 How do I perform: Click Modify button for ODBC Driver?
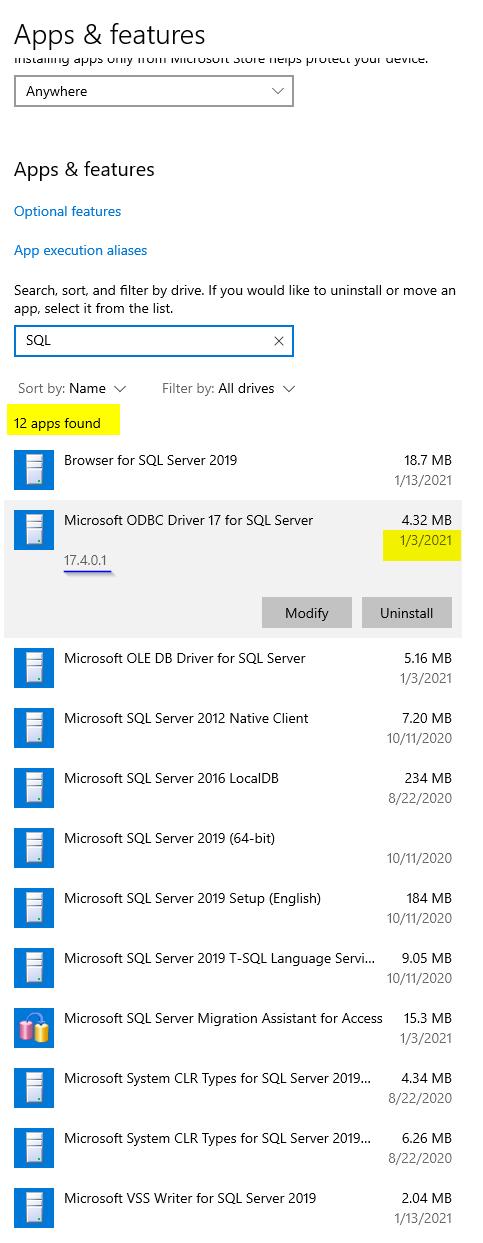307,613
